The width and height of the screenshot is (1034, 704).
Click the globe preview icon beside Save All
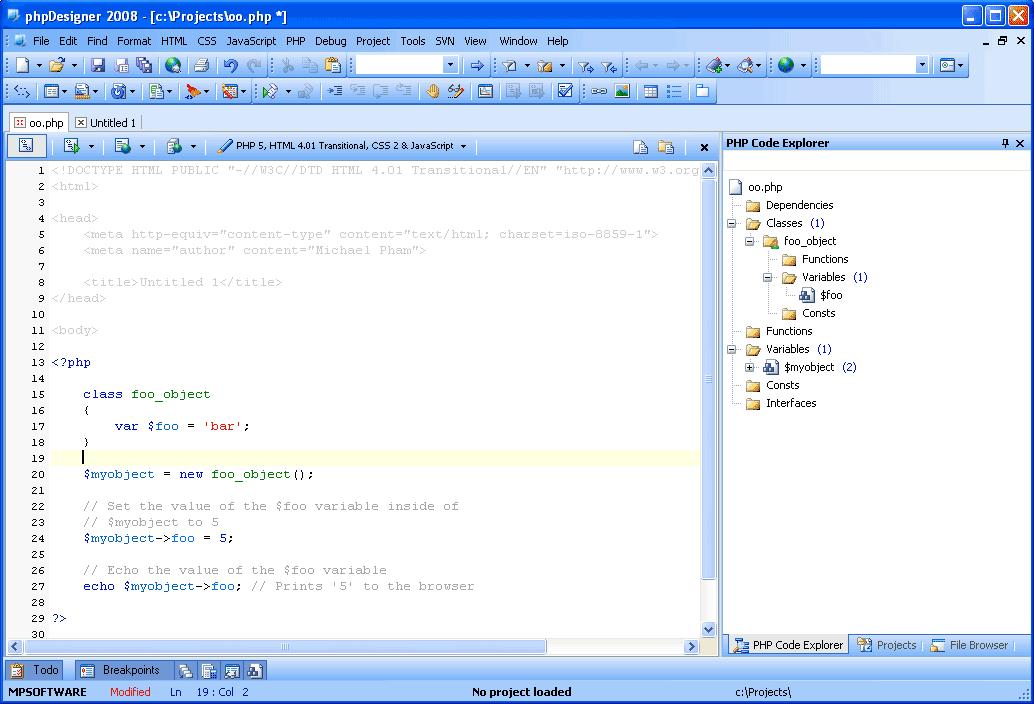coord(173,65)
